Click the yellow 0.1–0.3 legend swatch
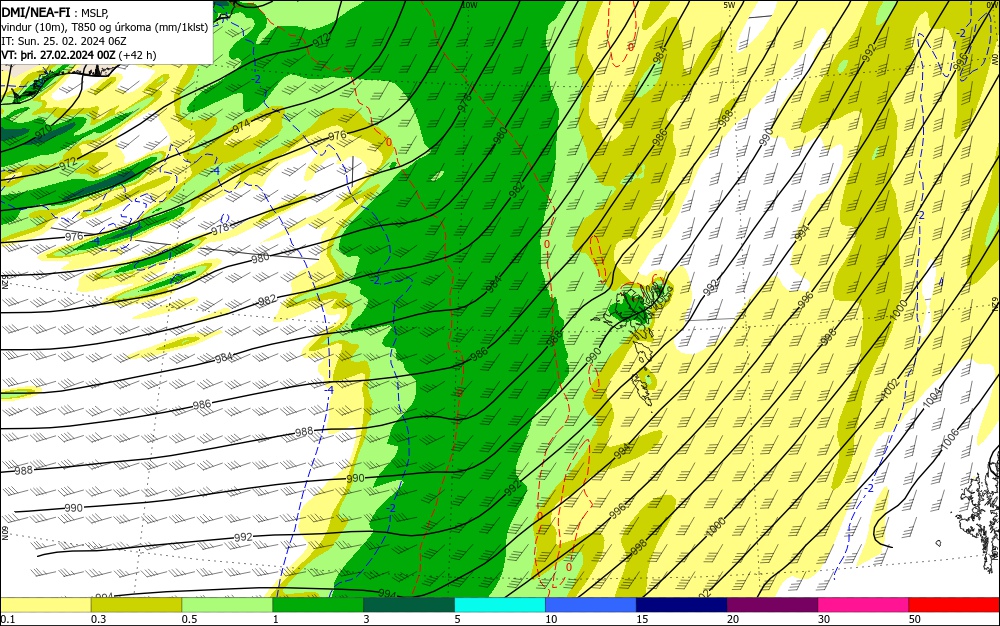This screenshot has height=626, width=1000. (x=45, y=605)
